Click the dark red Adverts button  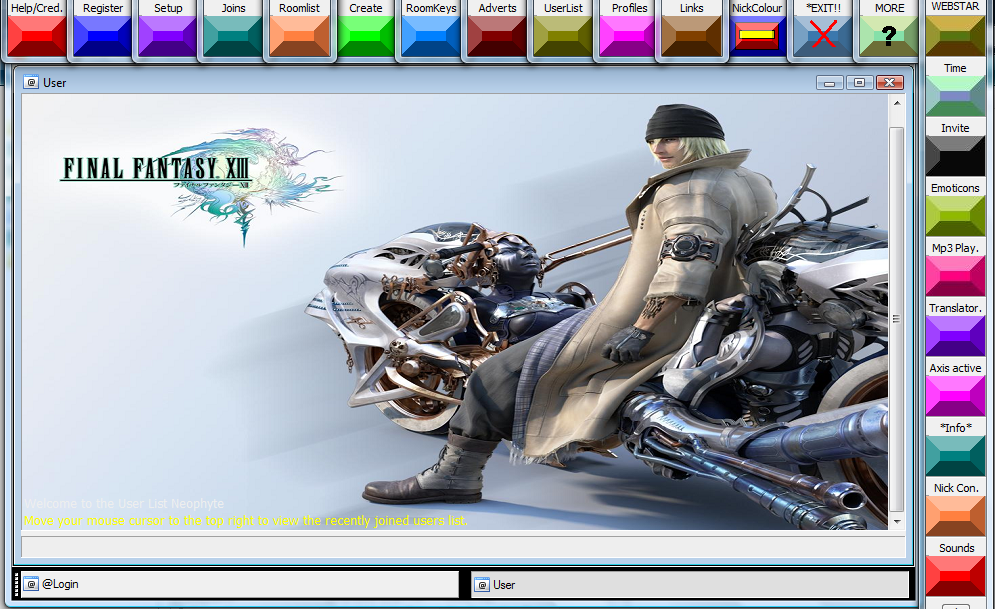[x=498, y=36]
